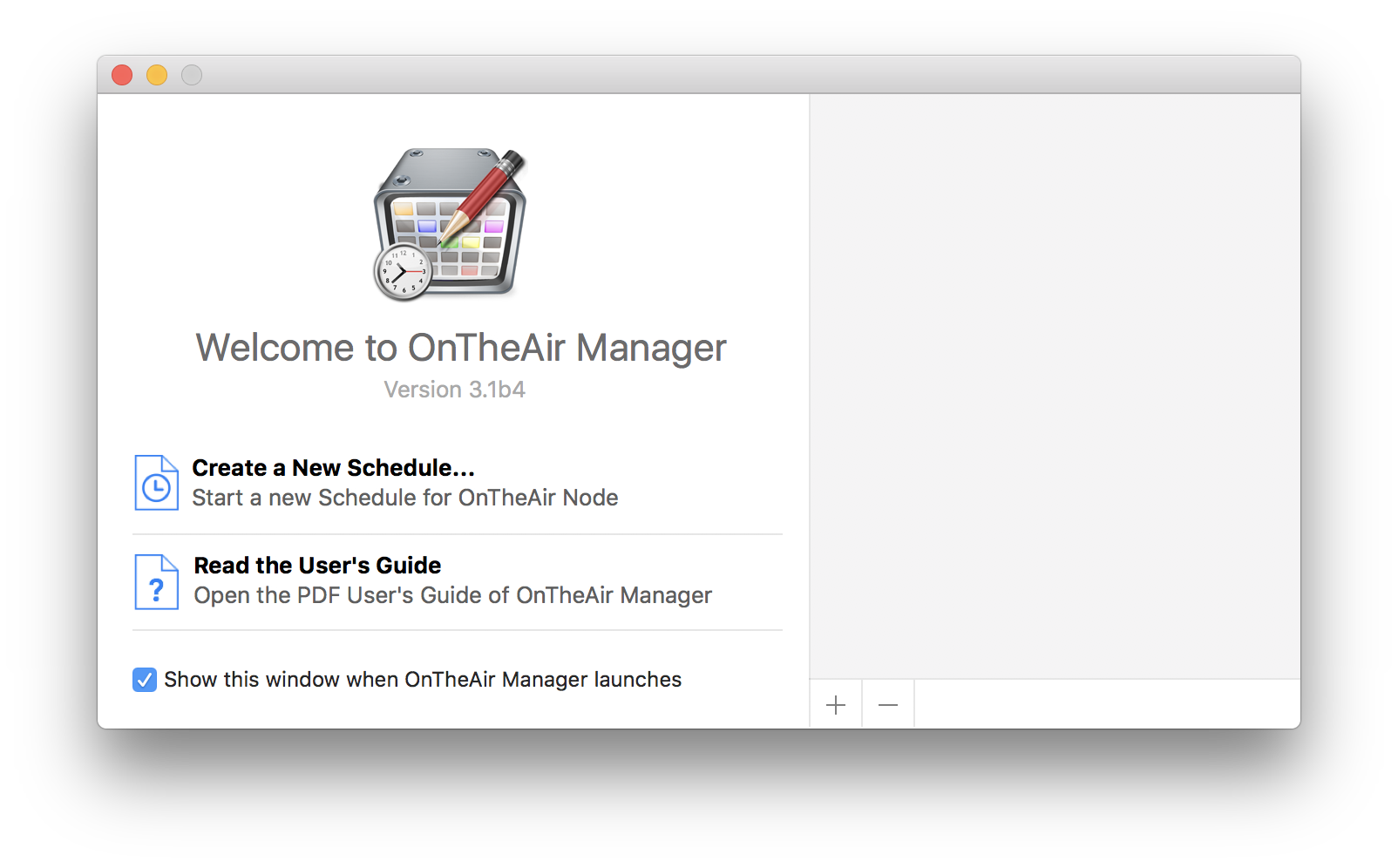The width and height of the screenshot is (1398, 868).
Task: Click the Welcome to OnTheAir Manager heading
Action: tap(461, 348)
